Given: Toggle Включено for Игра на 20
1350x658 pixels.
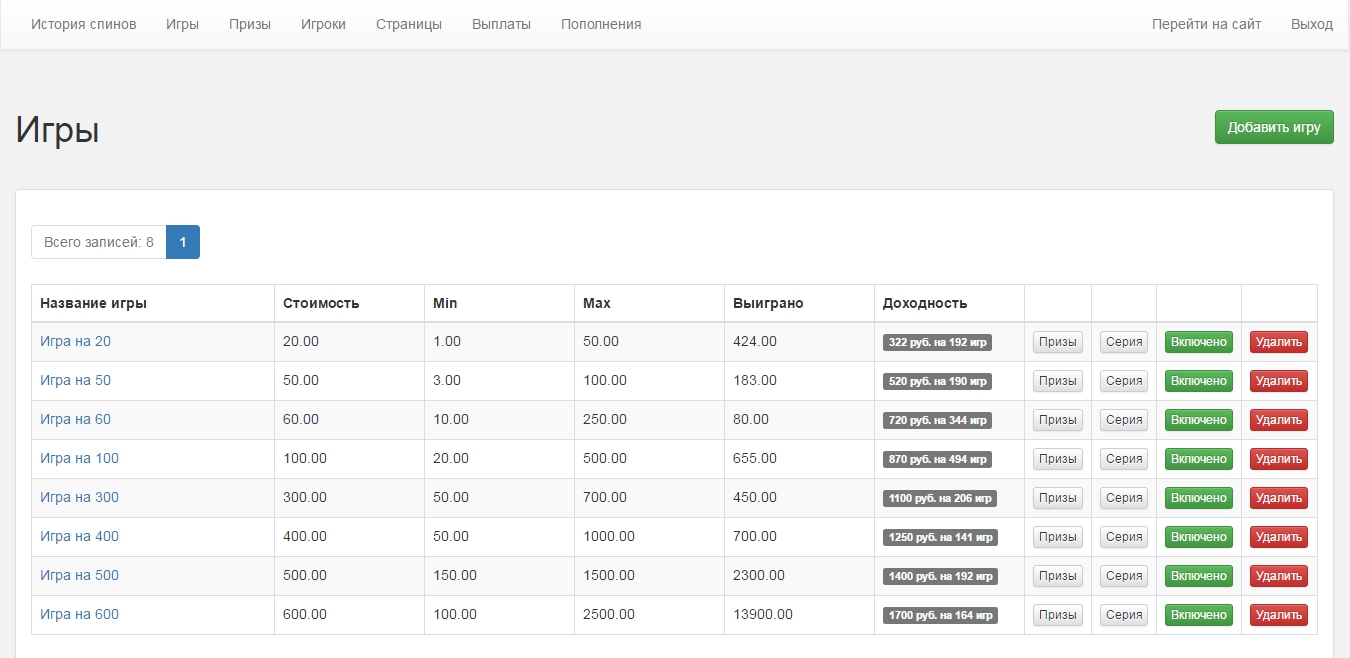Looking at the screenshot, I should click(x=1198, y=342).
